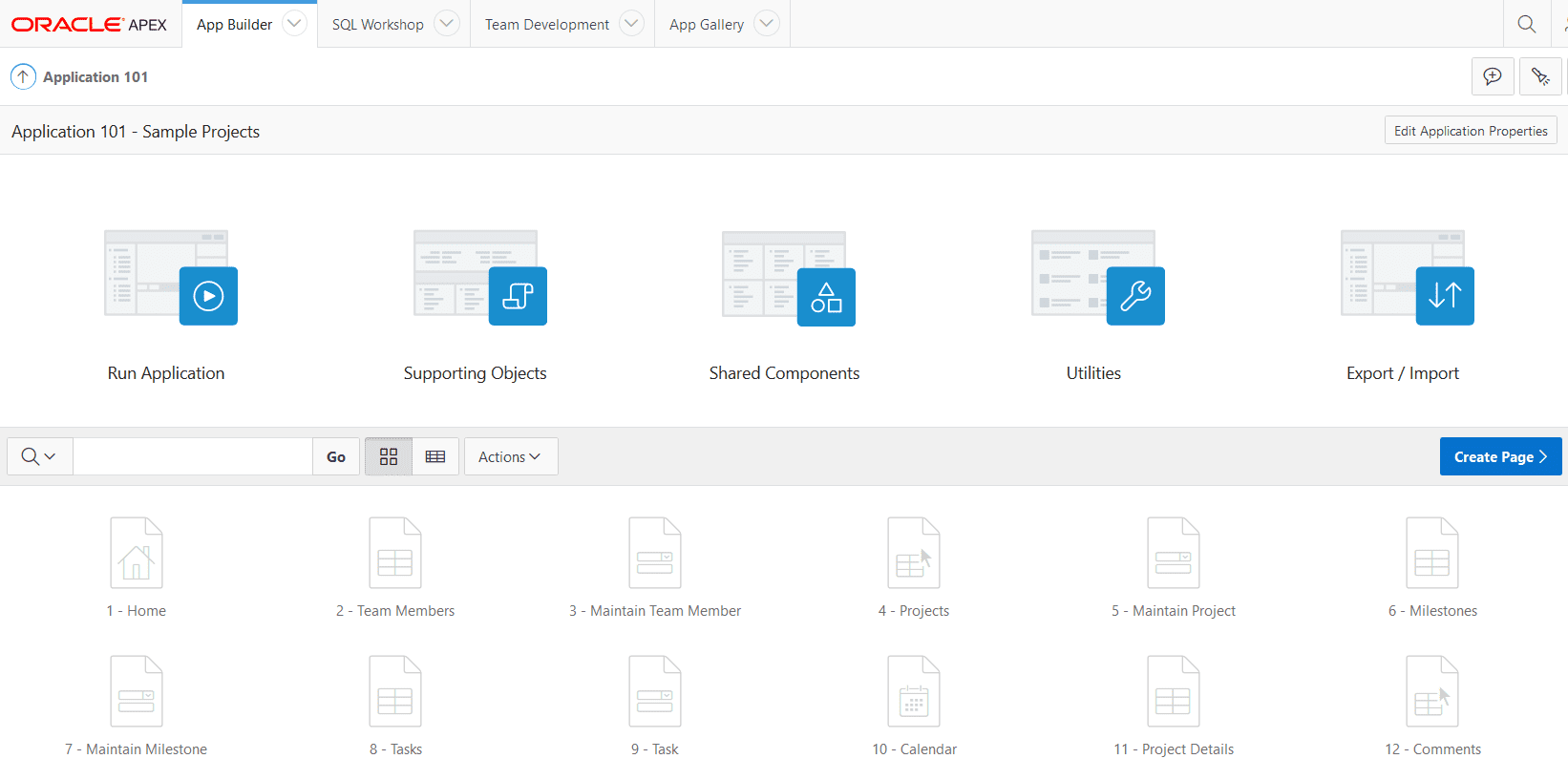Screen dimensions: 1568x780
Task: Click 'Application 101 - Sample Projects' heading
Action: pyautogui.click(x=136, y=132)
